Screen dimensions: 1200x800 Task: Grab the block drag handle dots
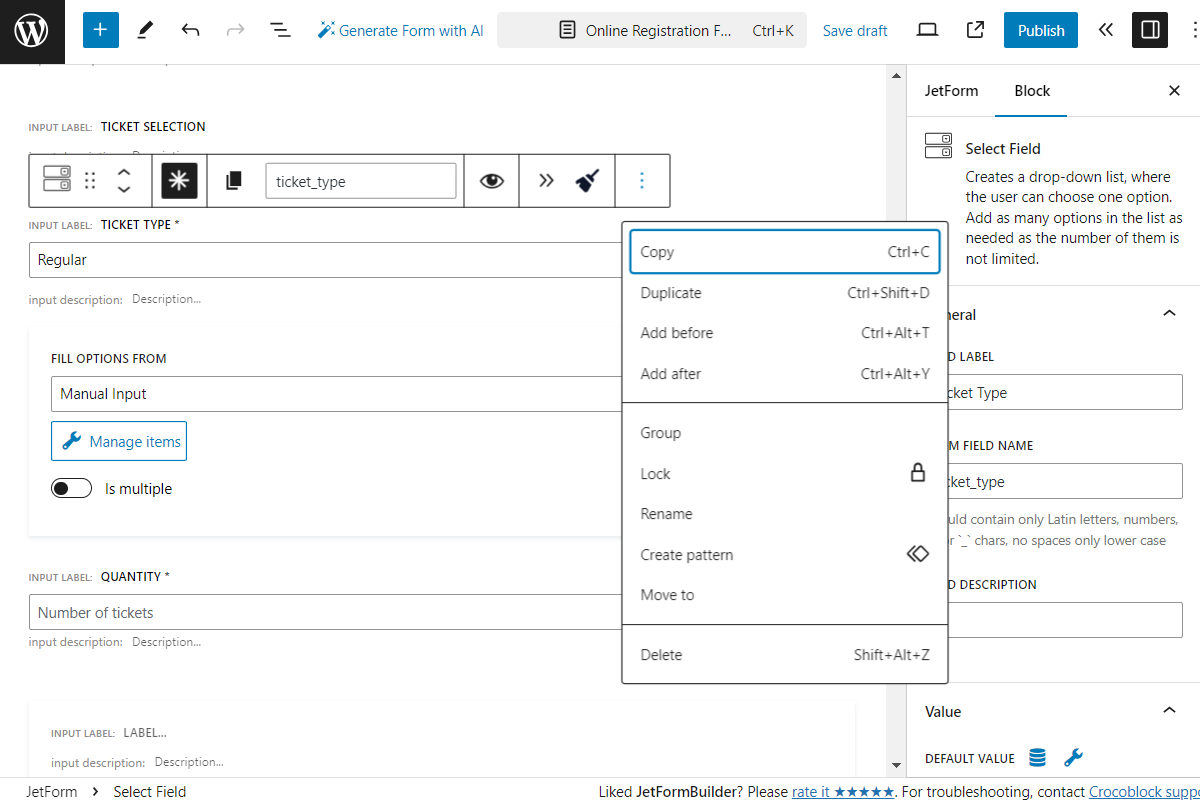pos(90,181)
